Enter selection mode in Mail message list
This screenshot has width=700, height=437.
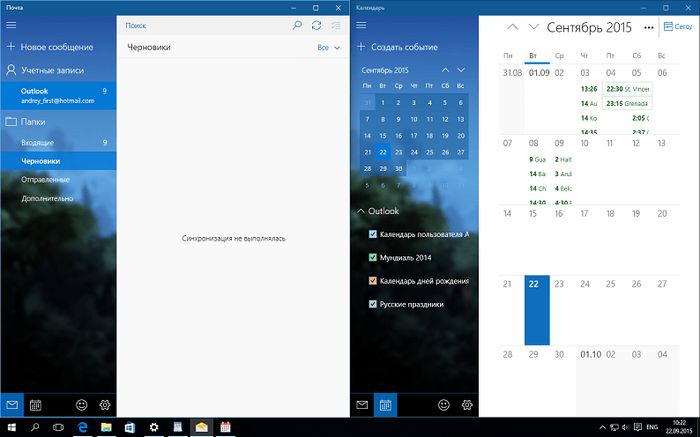click(337, 24)
